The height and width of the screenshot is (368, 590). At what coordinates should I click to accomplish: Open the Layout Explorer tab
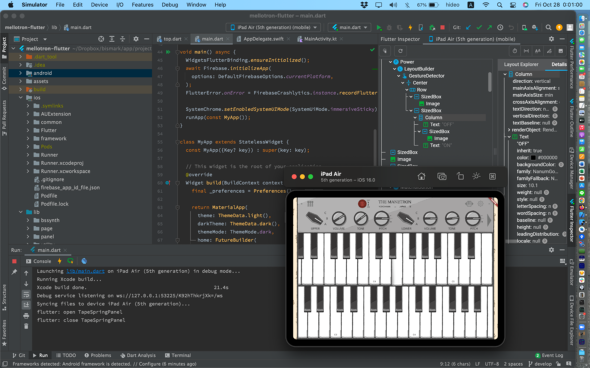(x=521, y=64)
